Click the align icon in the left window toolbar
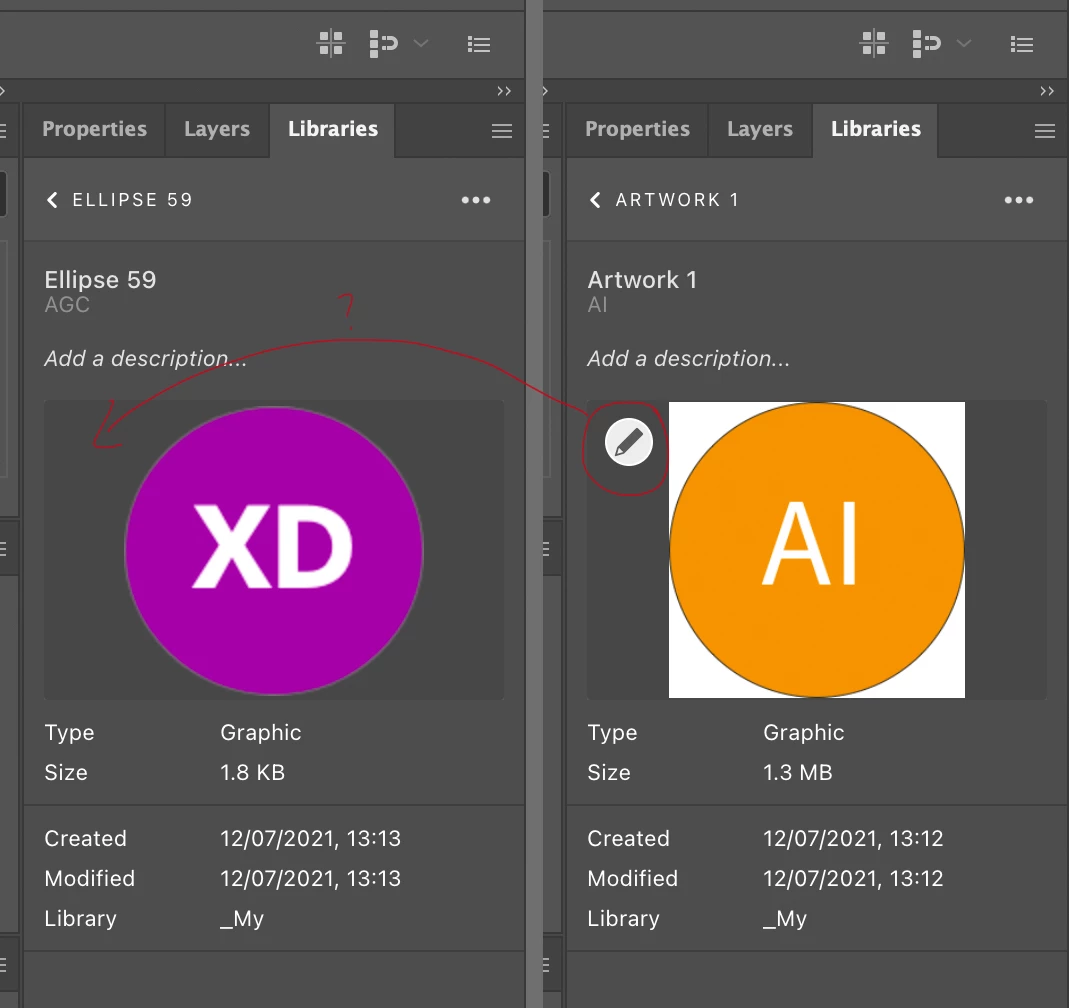 pyautogui.click(x=384, y=44)
